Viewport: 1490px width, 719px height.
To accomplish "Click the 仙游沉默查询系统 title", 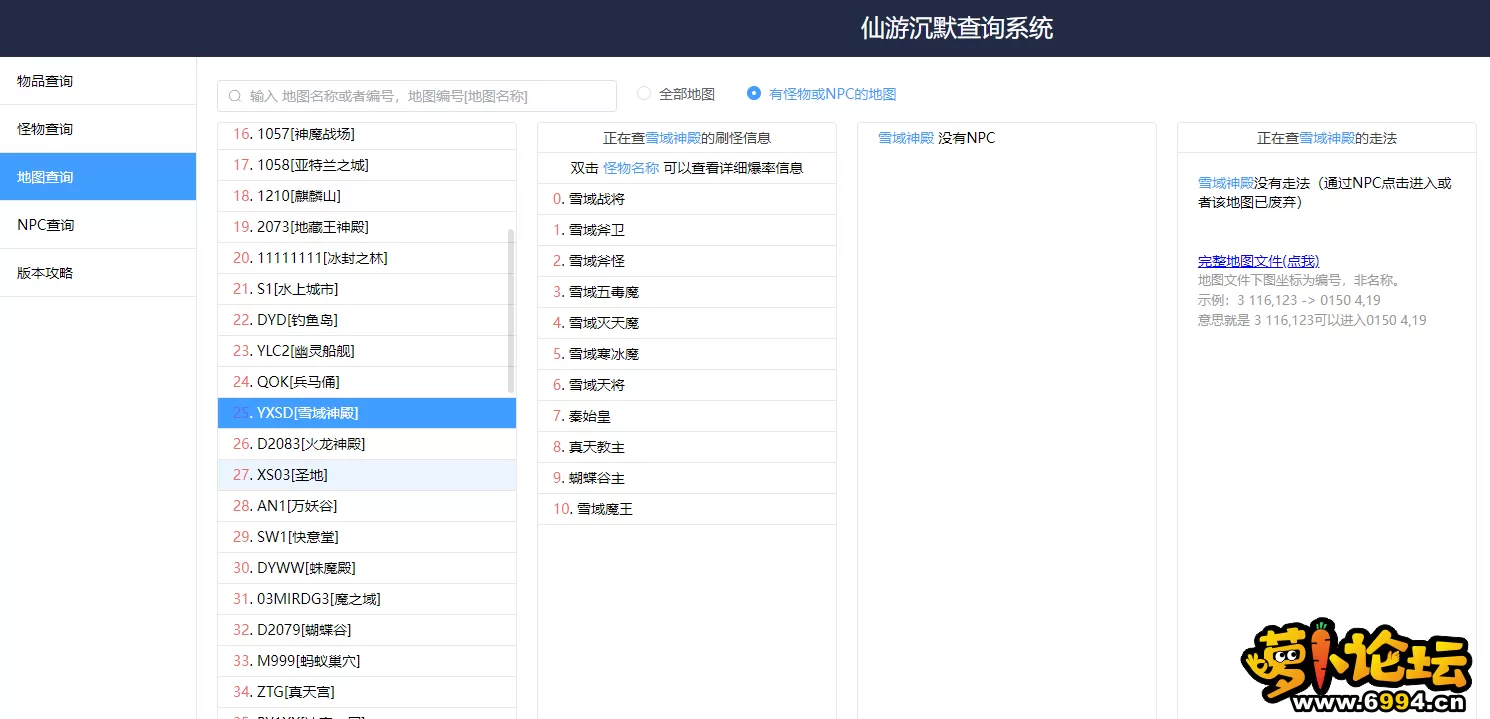I will click(x=957, y=28).
